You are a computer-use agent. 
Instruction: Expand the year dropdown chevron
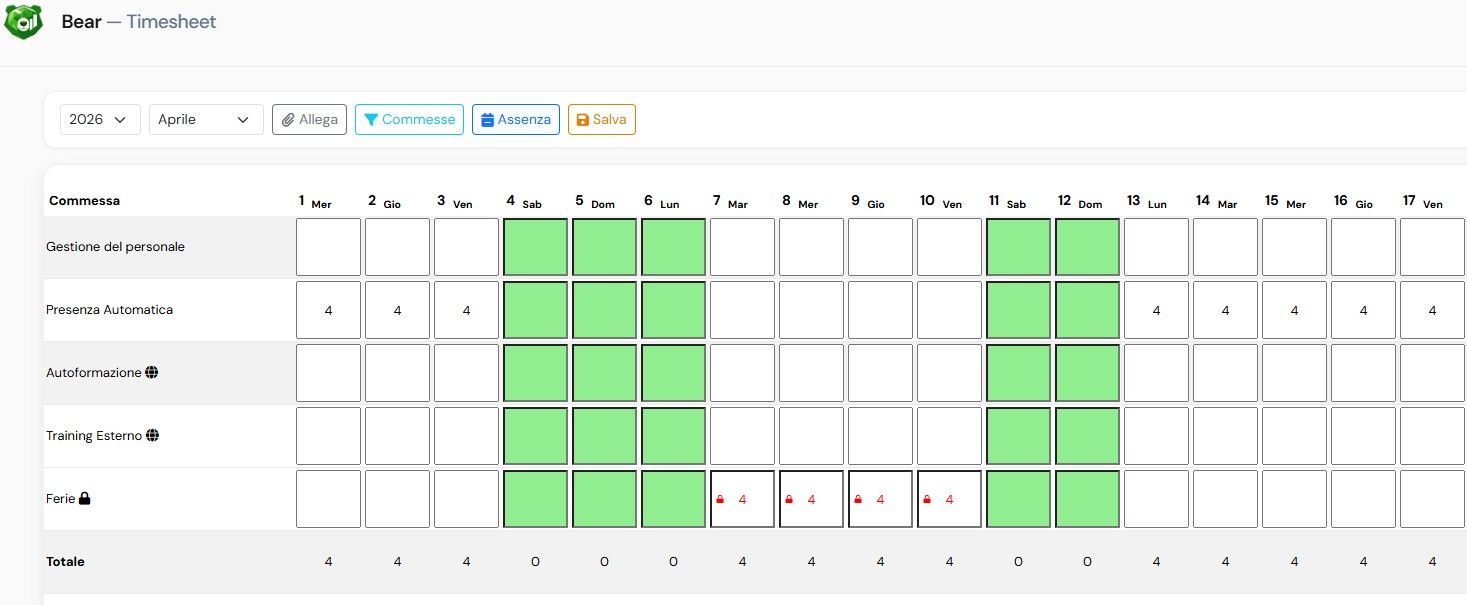(x=122, y=119)
